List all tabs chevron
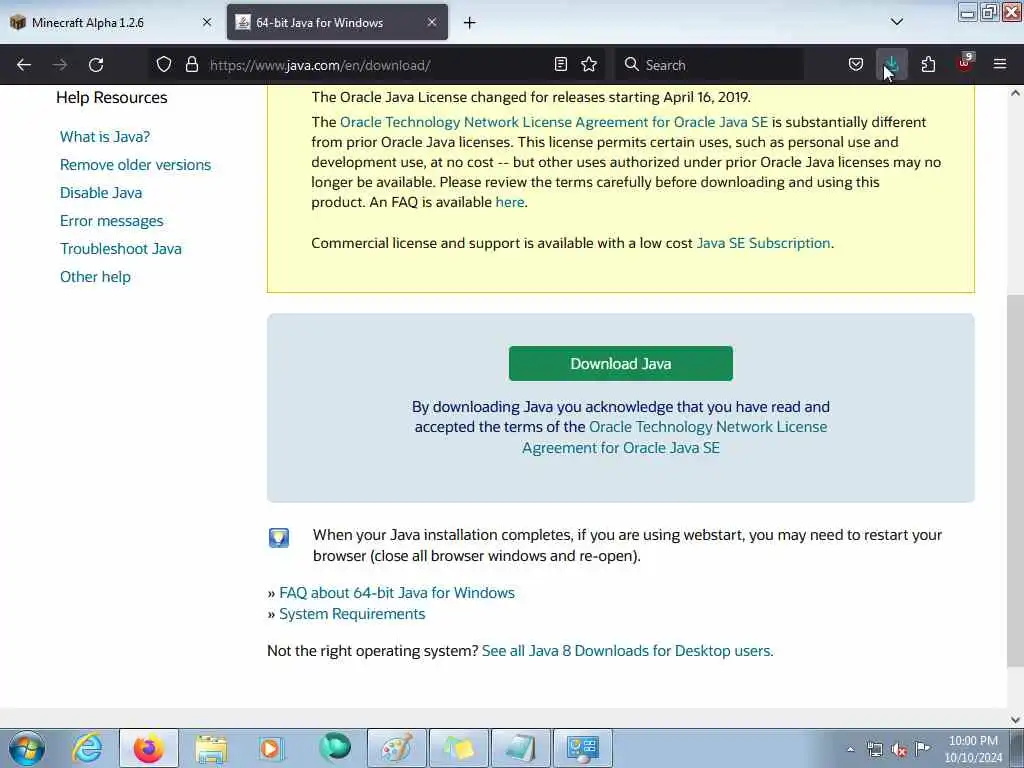This screenshot has width=1024, height=768. pyautogui.click(x=897, y=22)
